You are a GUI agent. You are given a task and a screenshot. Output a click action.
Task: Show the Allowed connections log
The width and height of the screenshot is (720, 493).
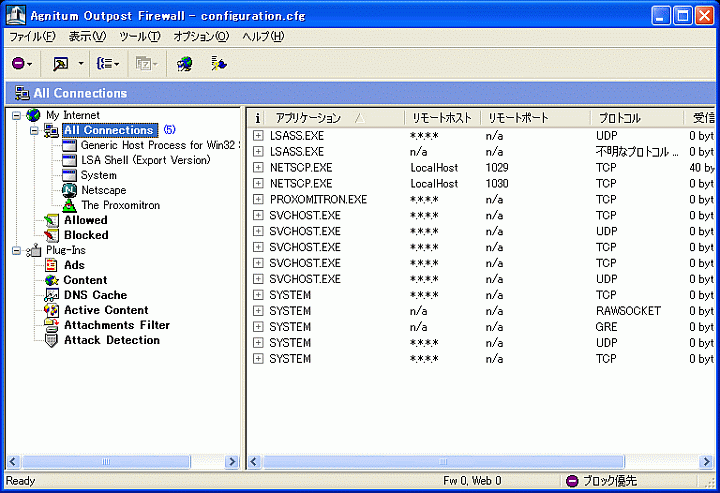pyautogui.click(x=85, y=220)
